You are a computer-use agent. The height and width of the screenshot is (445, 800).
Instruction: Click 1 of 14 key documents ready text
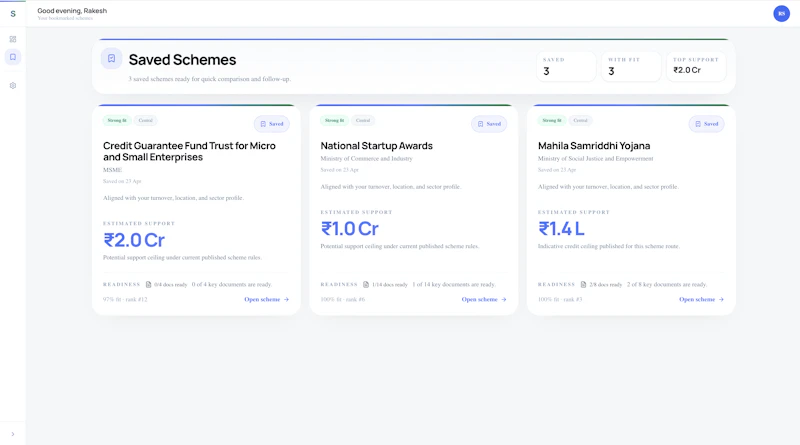point(454,285)
